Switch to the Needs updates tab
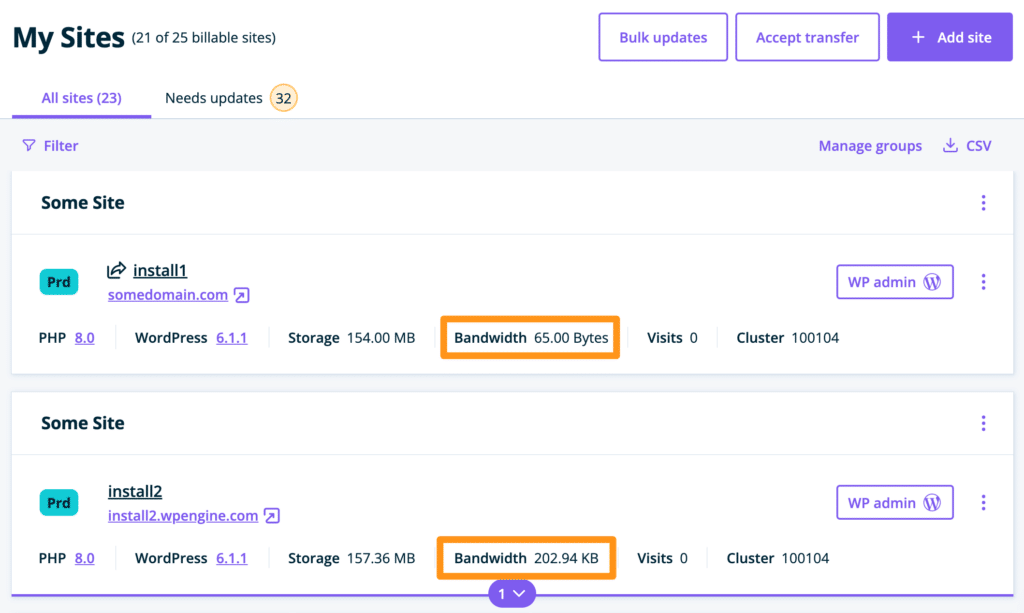 [x=214, y=98]
